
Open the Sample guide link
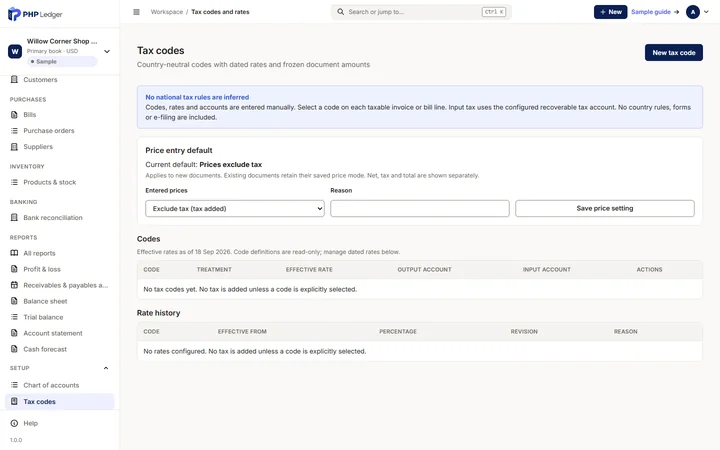coord(655,12)
